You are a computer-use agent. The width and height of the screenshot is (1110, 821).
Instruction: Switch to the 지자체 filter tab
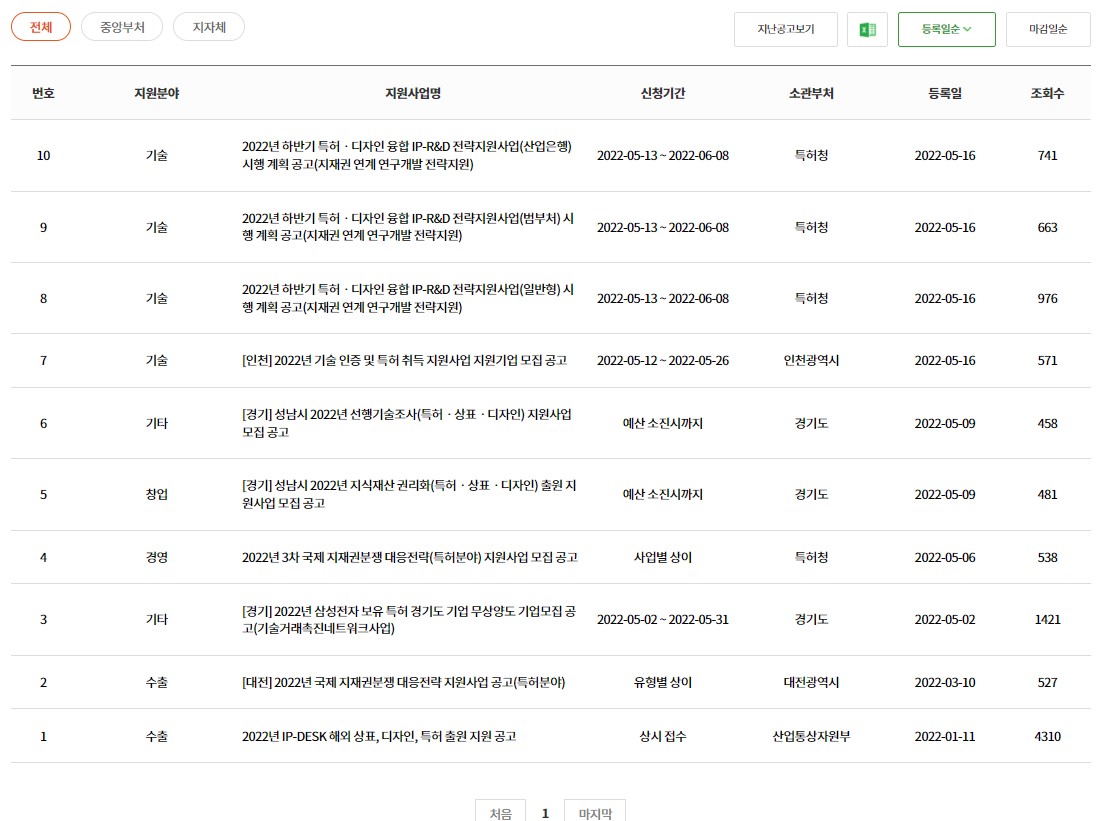click(x=209, y=27)
